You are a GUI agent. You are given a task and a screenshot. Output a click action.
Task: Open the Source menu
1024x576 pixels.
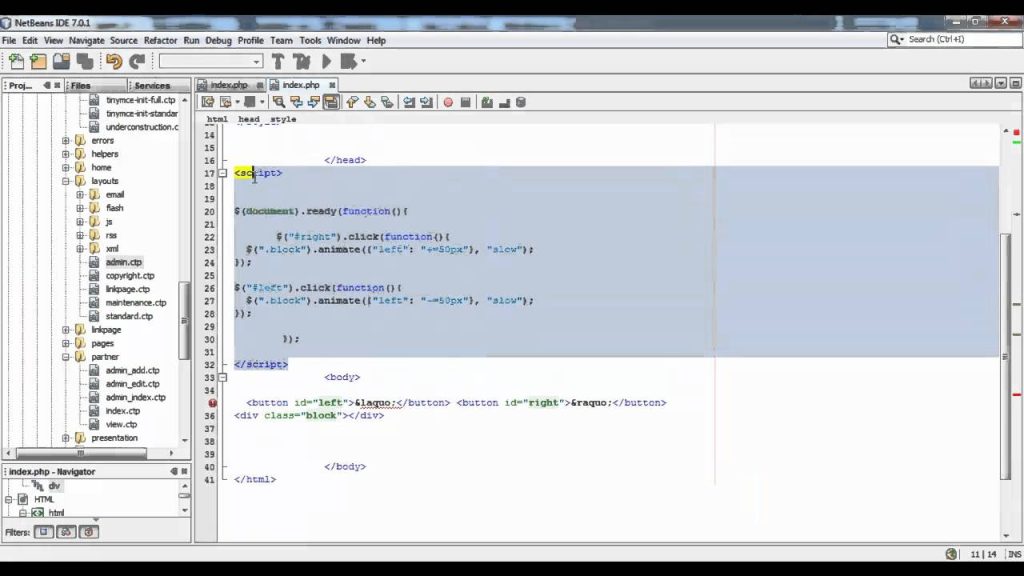pos(123,40)
